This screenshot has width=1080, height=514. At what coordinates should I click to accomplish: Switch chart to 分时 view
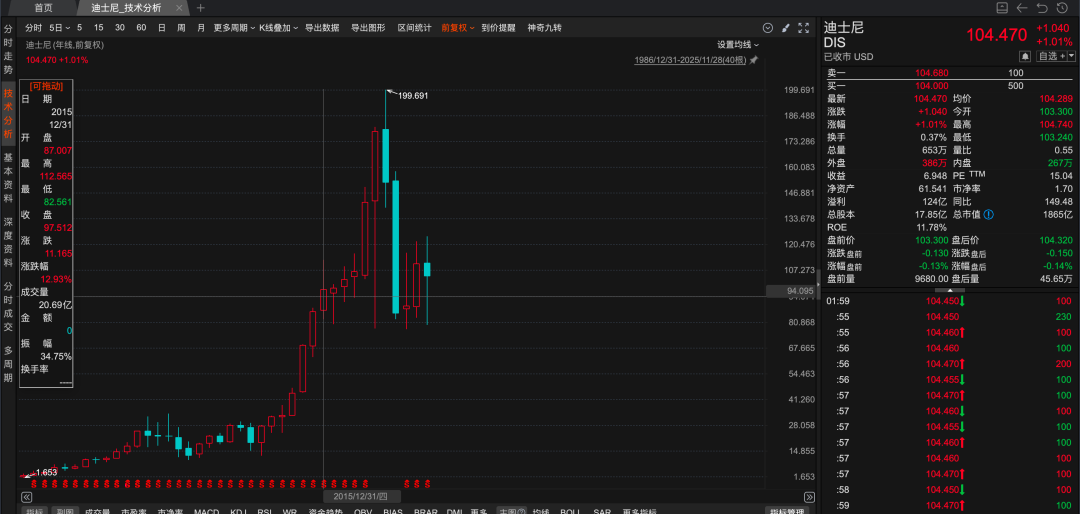[34, 28]
